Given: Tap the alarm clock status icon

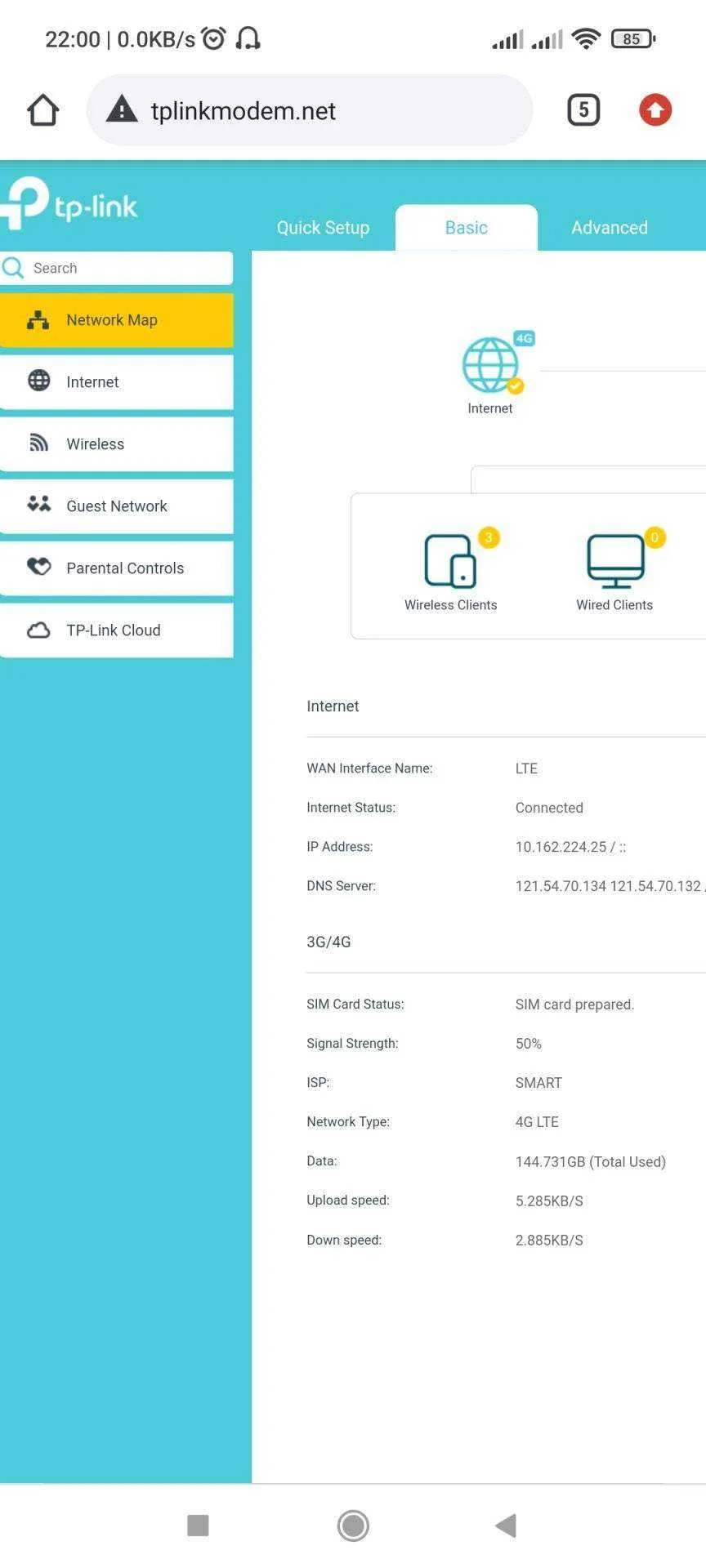Looking at the screenshot, I should [x=213, y=38].
